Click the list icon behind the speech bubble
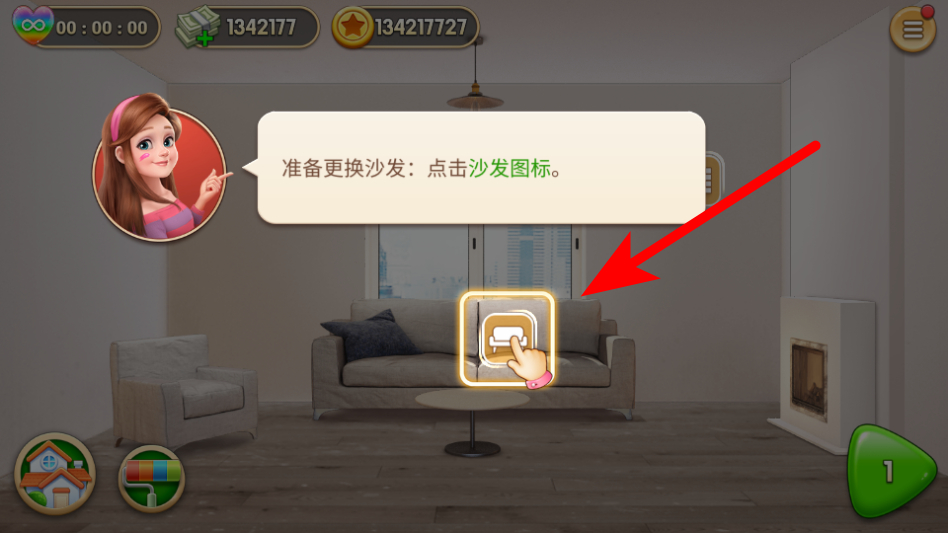Screen dimensions: 948x533 (x=713, y=178)
